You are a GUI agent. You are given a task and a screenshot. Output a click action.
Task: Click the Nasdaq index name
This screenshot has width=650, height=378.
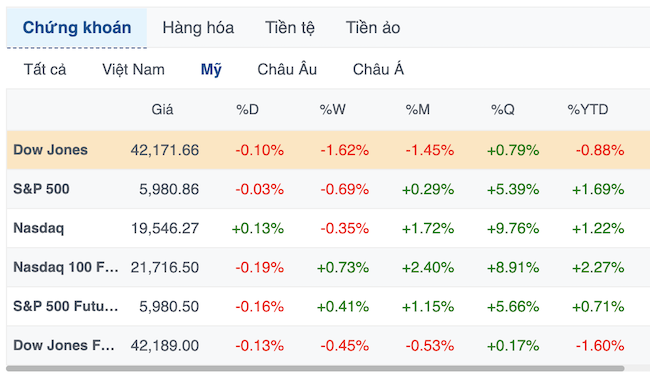(x=39, y=228)
